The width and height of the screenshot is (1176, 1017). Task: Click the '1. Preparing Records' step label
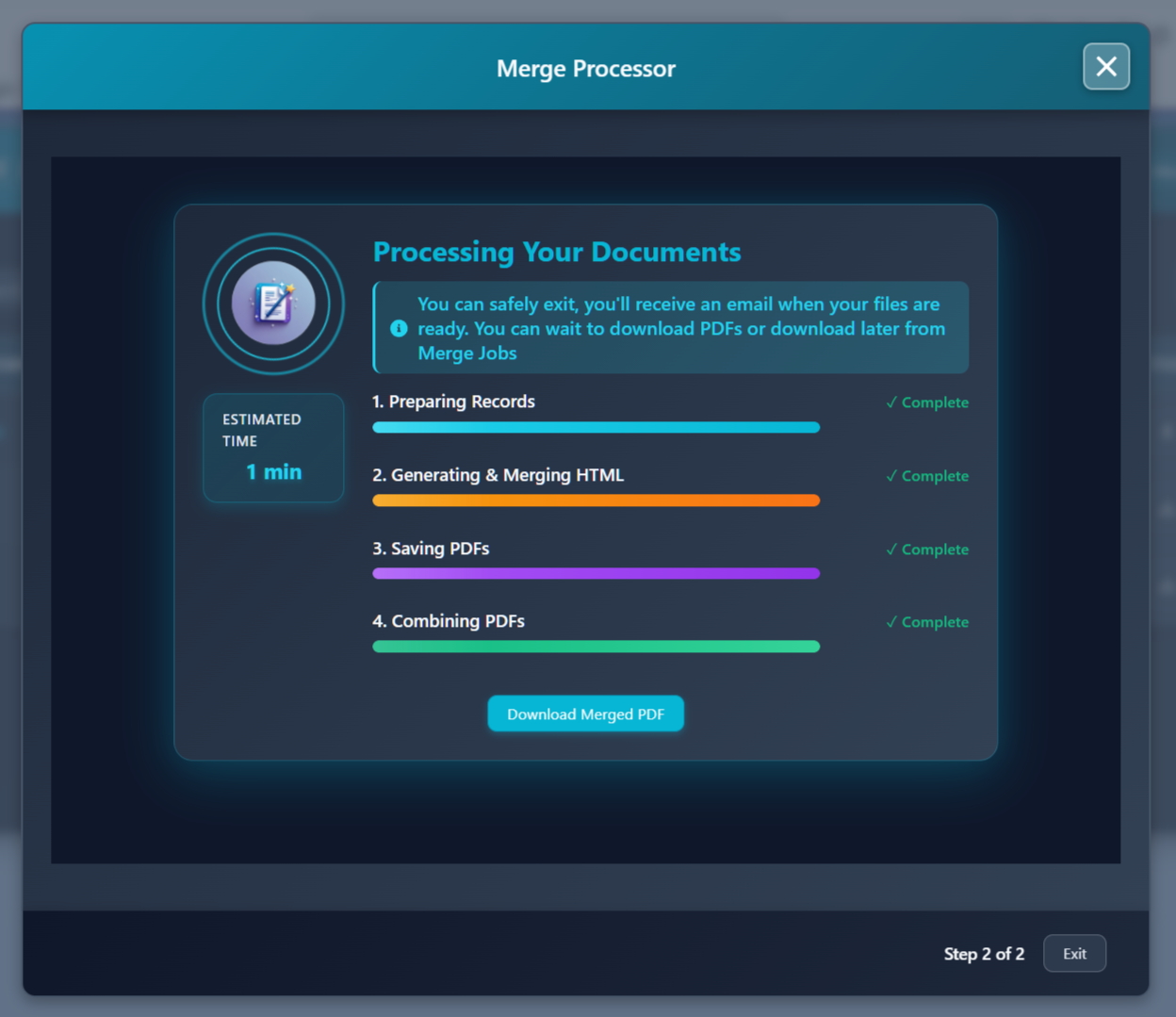453,402
